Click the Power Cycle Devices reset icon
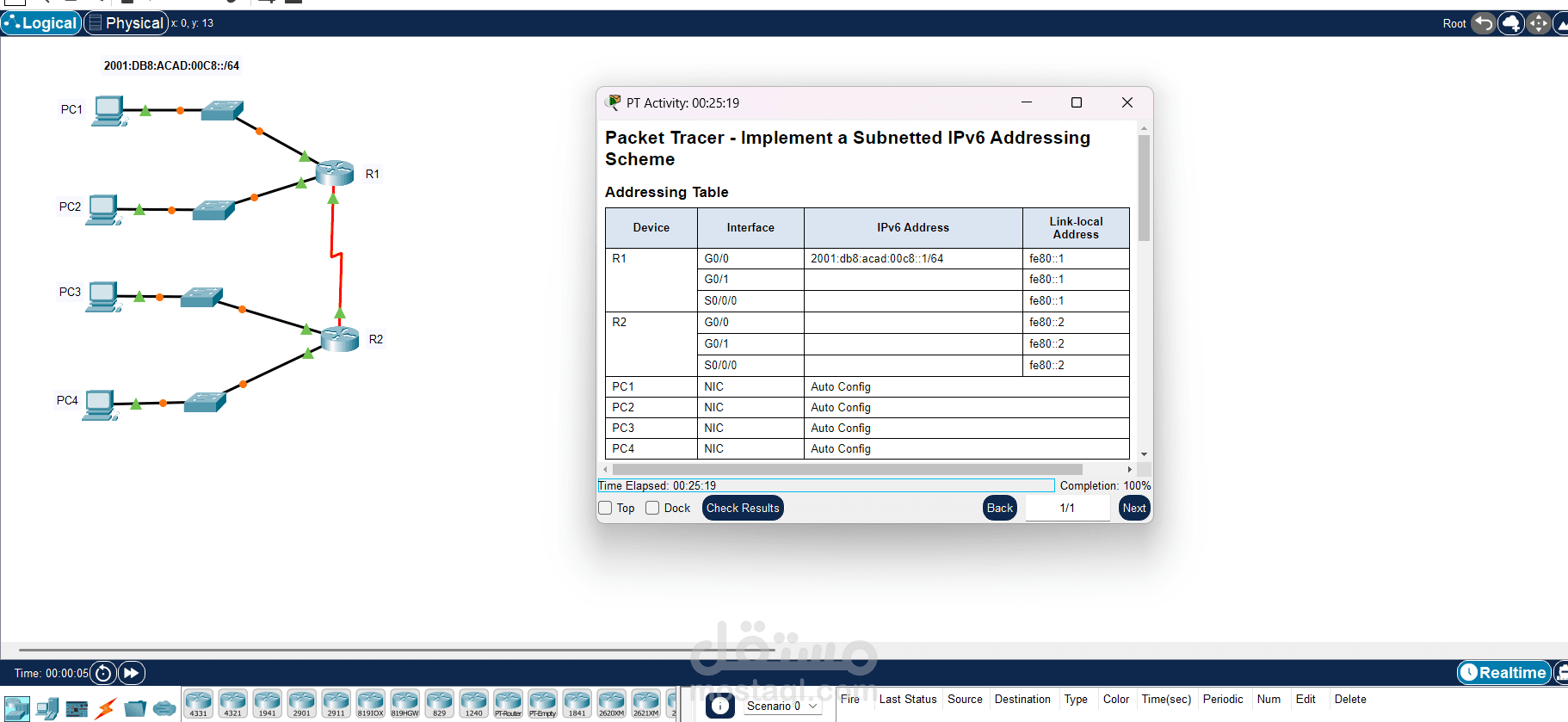 point(103,673)
